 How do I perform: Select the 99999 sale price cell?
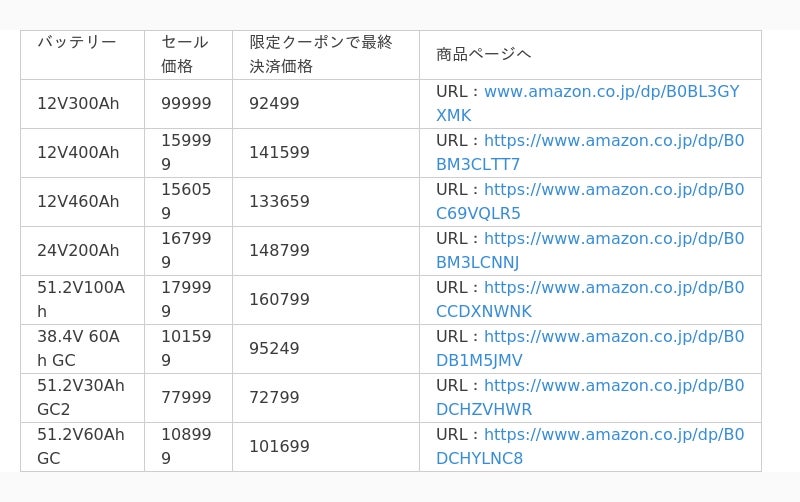click(x=186, y=104)
